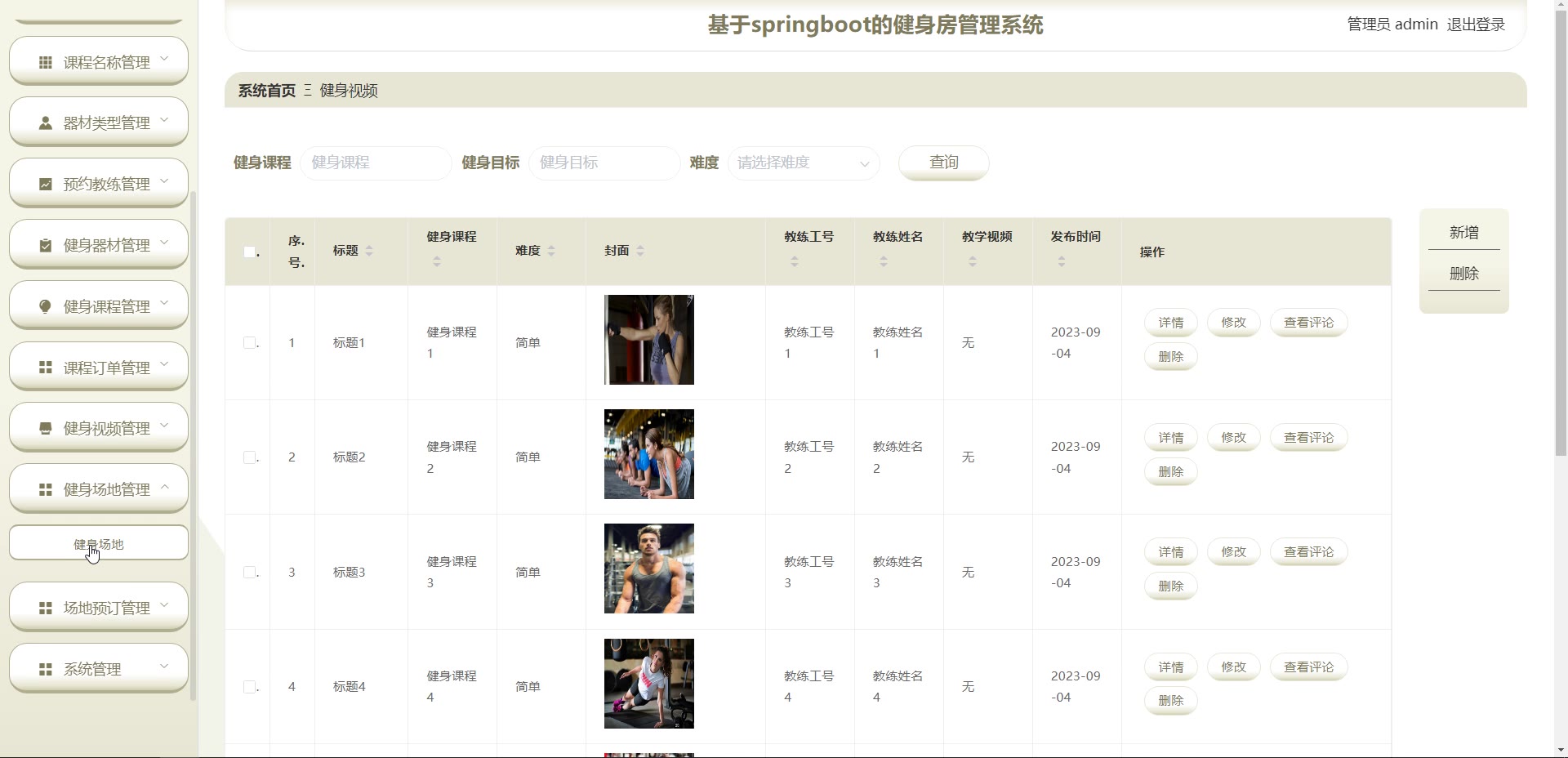Open 详情 for row 标题3
1568x758 pixels.
1171,552
